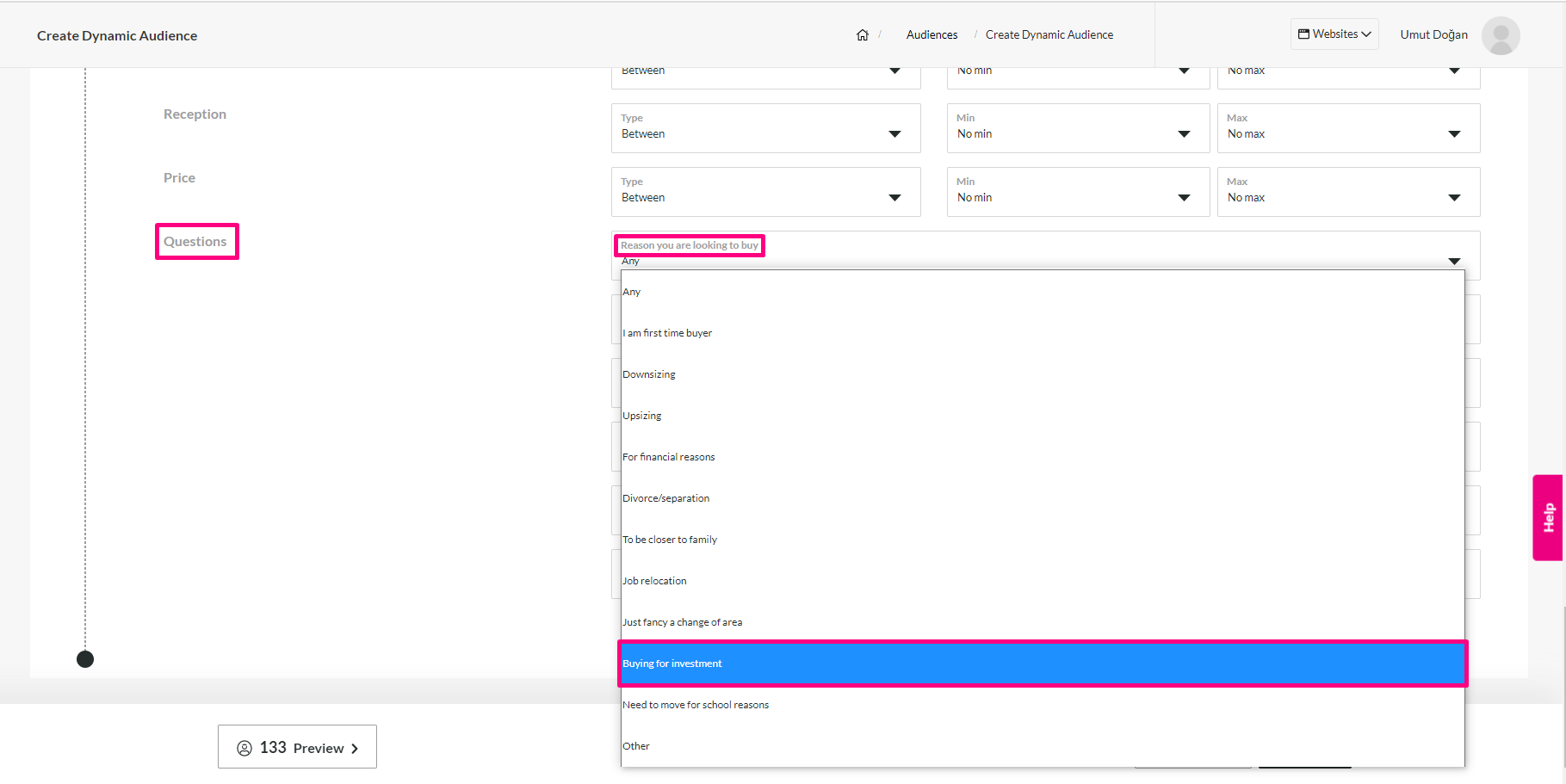Choose the Other option
1566x784 pixels.
click(1043, 746)
